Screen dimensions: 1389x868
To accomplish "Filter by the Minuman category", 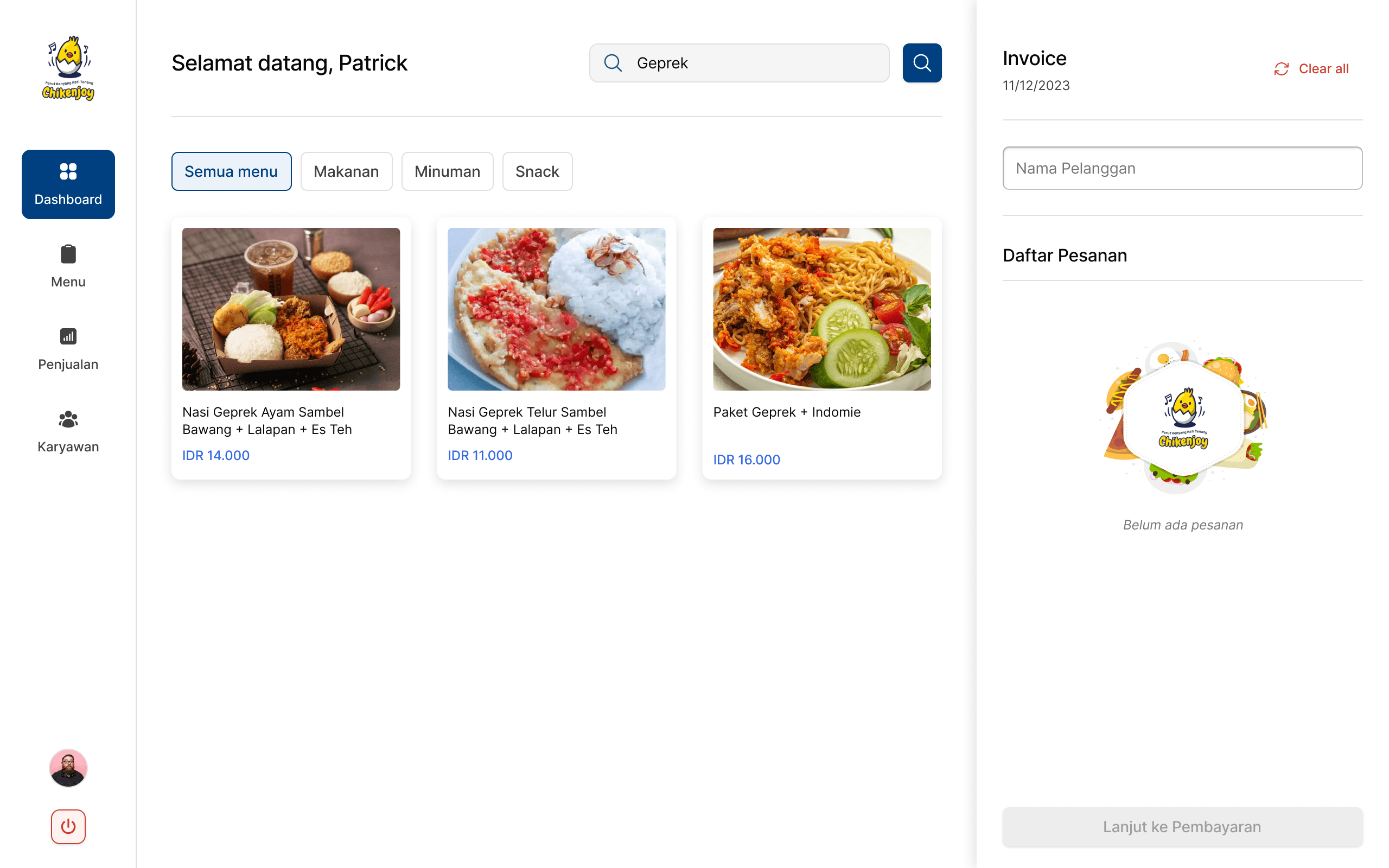I will point(447,171).
